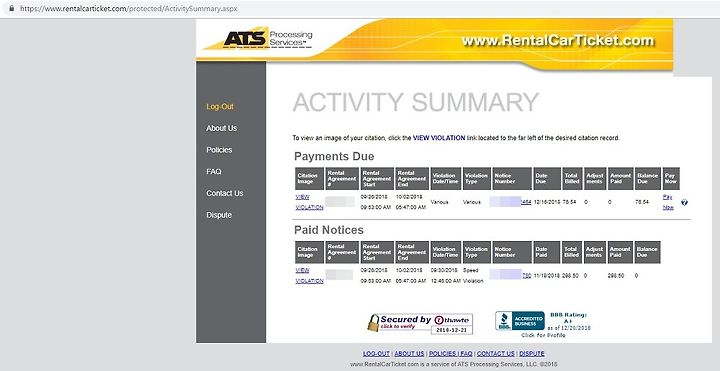The image size is (720, 371).
Task: Open notice number ending 780
Action: pos(527,275)
